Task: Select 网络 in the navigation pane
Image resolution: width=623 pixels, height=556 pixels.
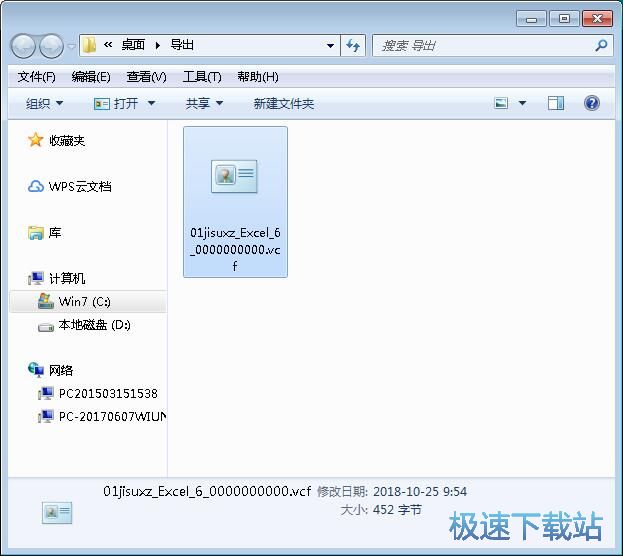Action: pos(50,370)
